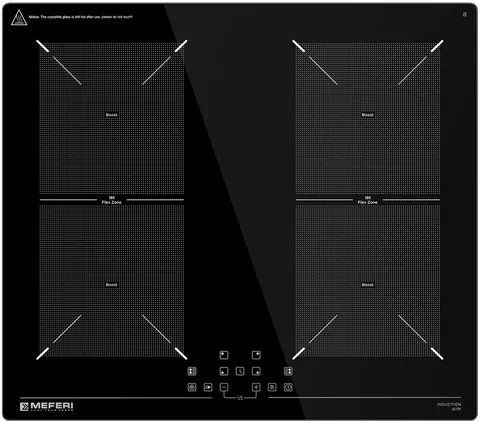The height and width of the screenshot is (421, 480).
Task: Click the MEFERI brand logo
Action: [x=47, y=406]
